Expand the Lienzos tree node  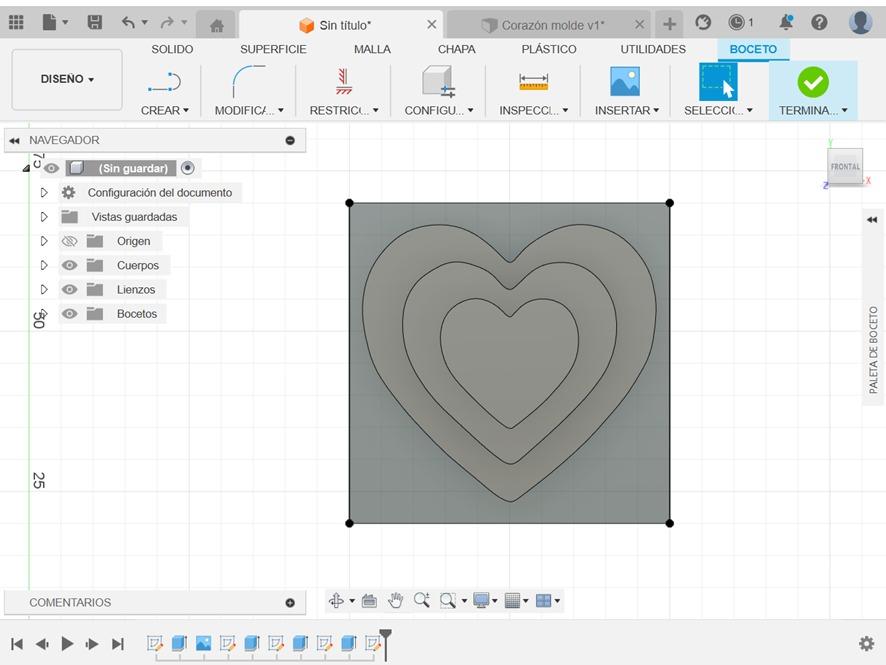[x=44, y=290]
